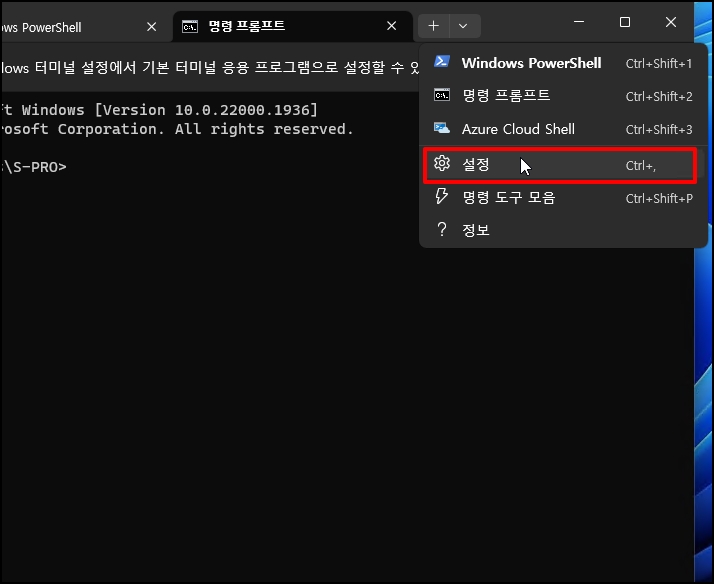The height and width of the screenshot is (584, 714).
Task: Click the Ctrl+Shift+2 shortcut label
Action: [659, 96]
